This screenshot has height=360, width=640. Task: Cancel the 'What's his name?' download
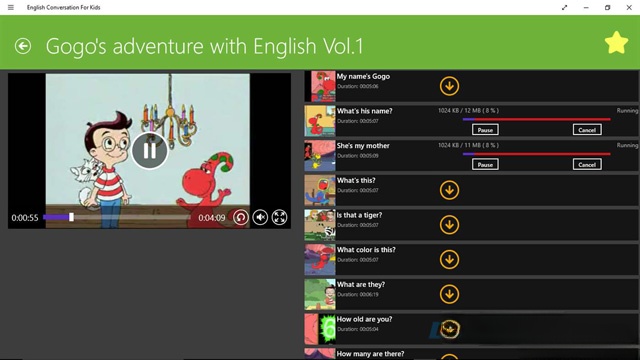[587, 130]
